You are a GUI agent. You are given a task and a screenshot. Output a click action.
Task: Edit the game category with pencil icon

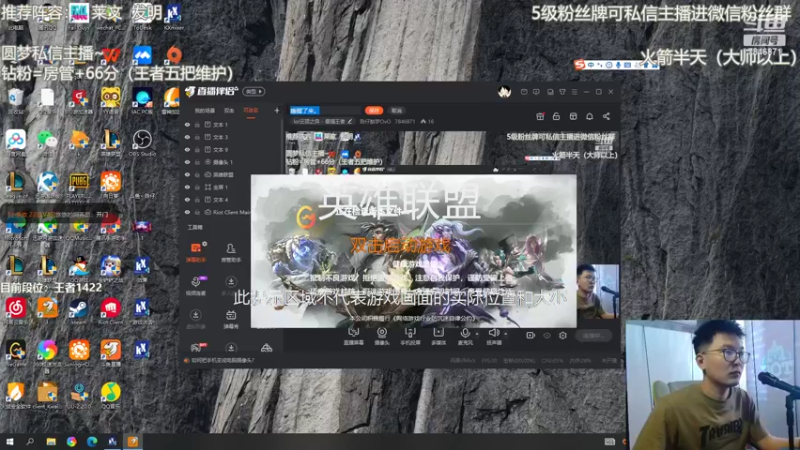349,121
